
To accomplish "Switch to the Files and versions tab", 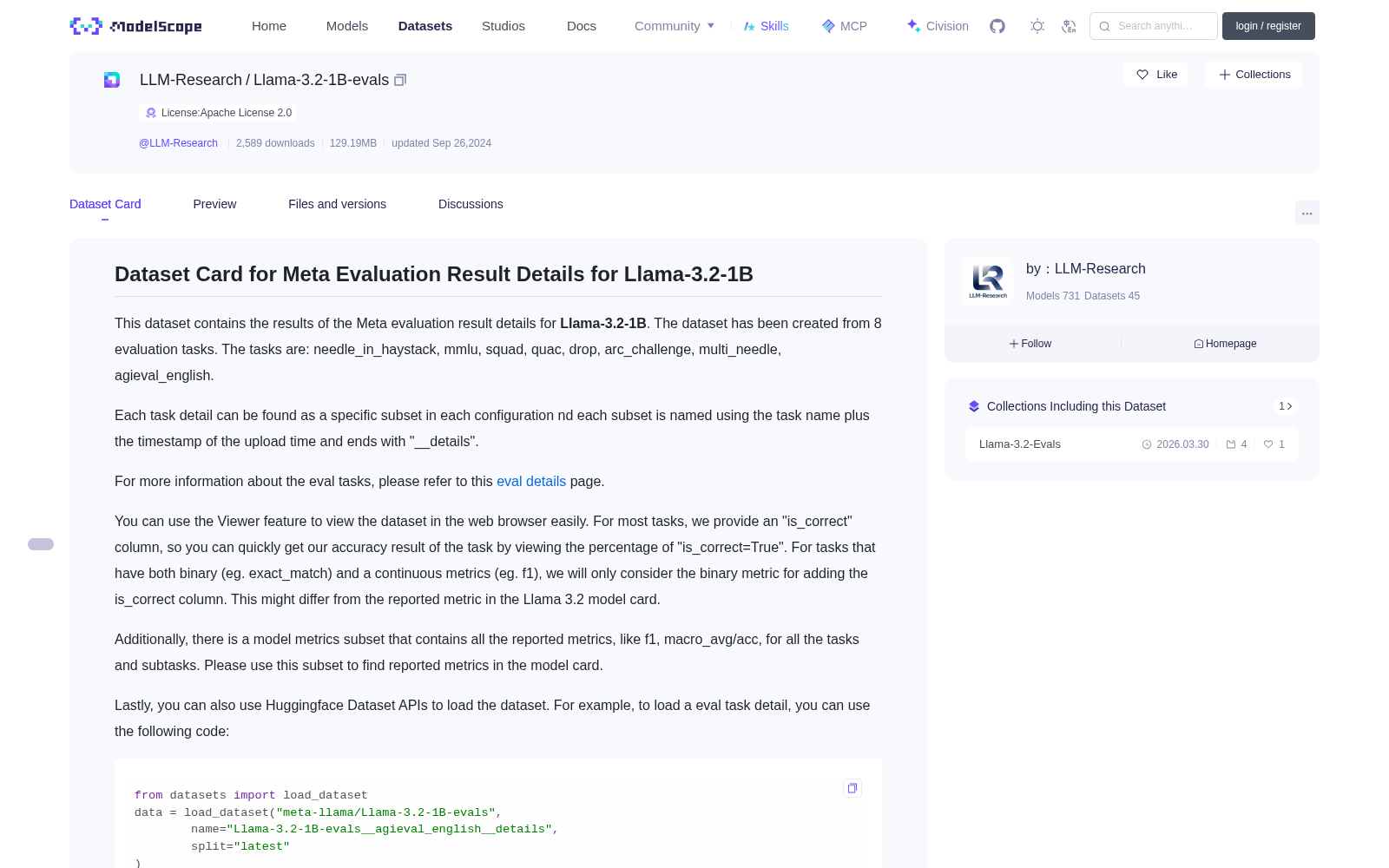I will pyautogui.click(x=337, y=204).
